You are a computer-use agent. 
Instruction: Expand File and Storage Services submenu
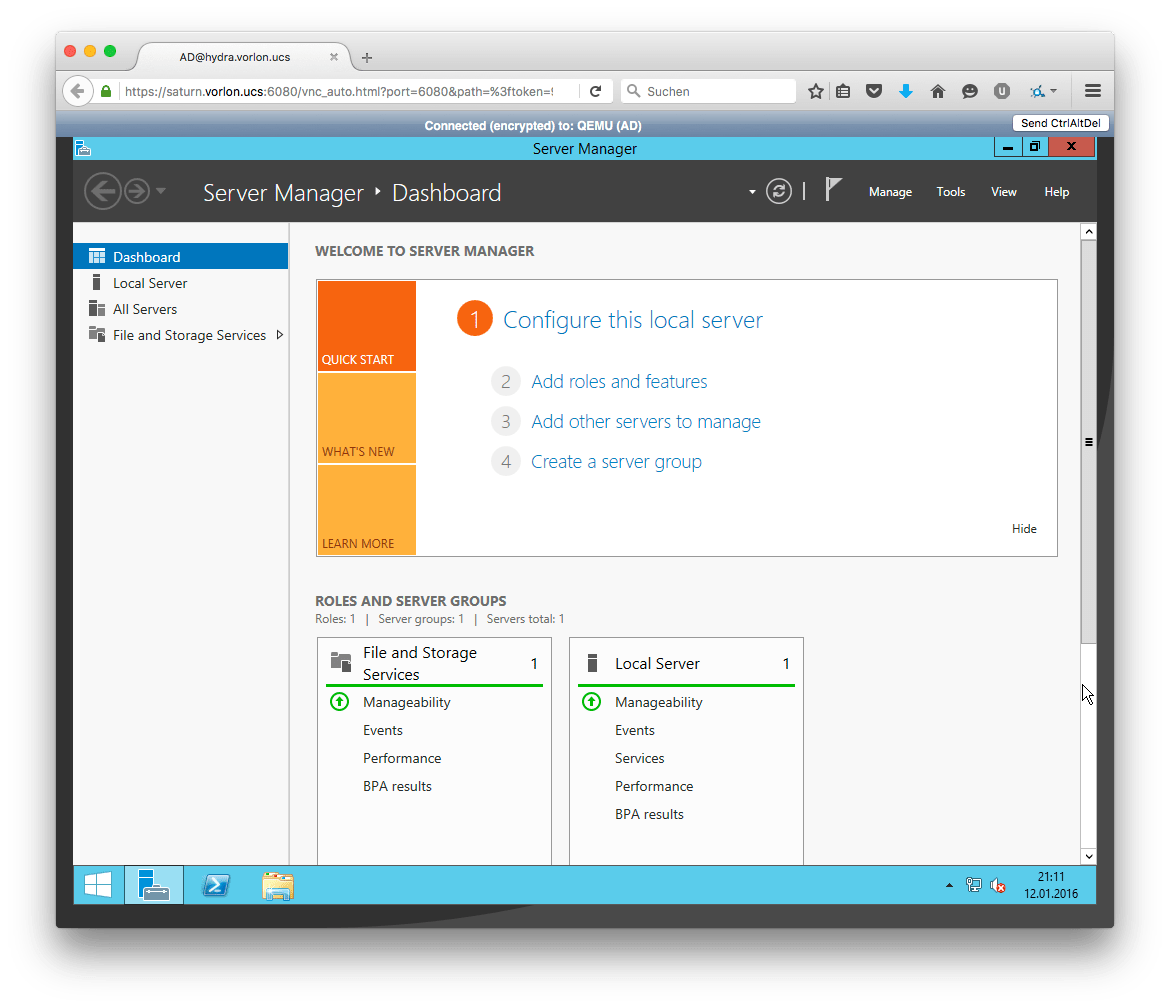[279, 335]
